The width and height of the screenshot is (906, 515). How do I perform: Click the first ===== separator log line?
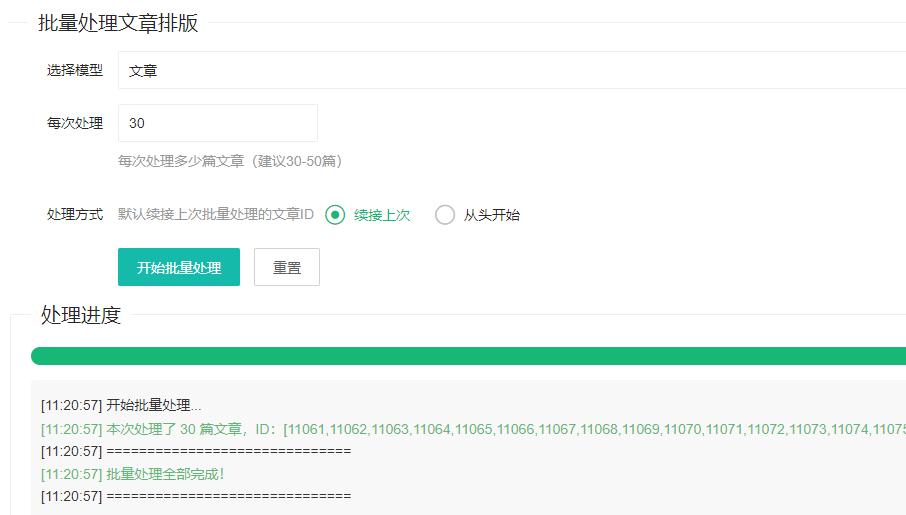[x=228, y=451]
